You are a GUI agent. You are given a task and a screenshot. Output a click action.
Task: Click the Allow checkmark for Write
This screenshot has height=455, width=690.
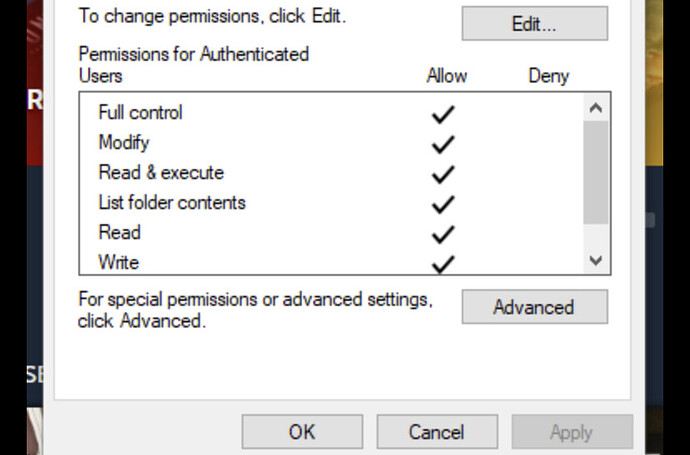(442, 263)
